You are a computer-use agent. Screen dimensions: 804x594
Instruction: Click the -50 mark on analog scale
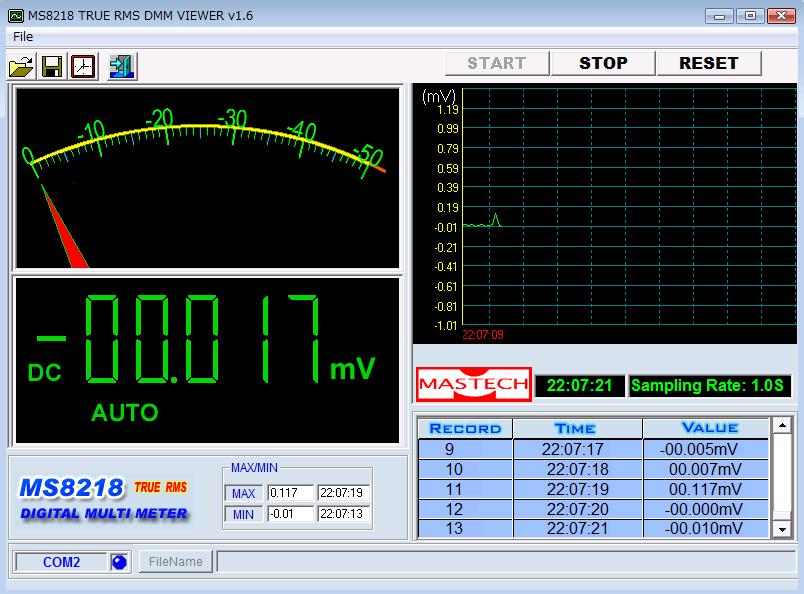pyautogui.click(x=370, y=155)
